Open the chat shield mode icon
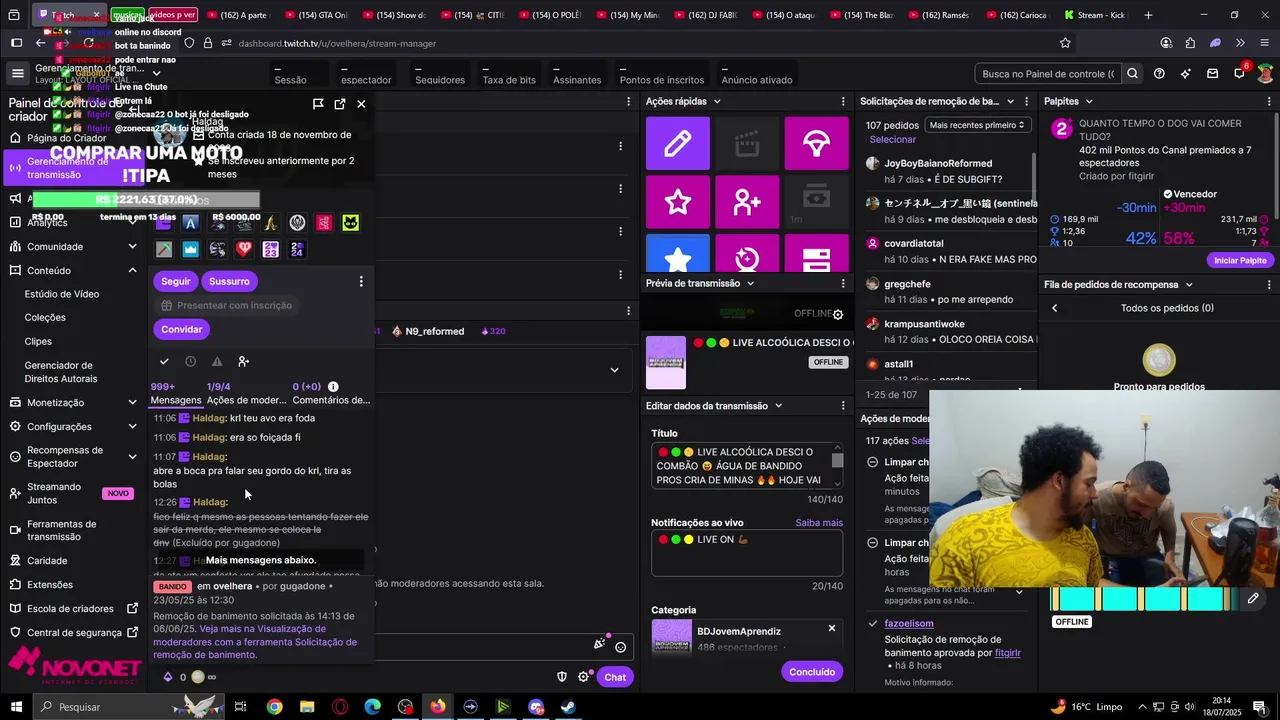Image resolution: width=1280 pixels, height=720 pixels. (x=562, y=677)
